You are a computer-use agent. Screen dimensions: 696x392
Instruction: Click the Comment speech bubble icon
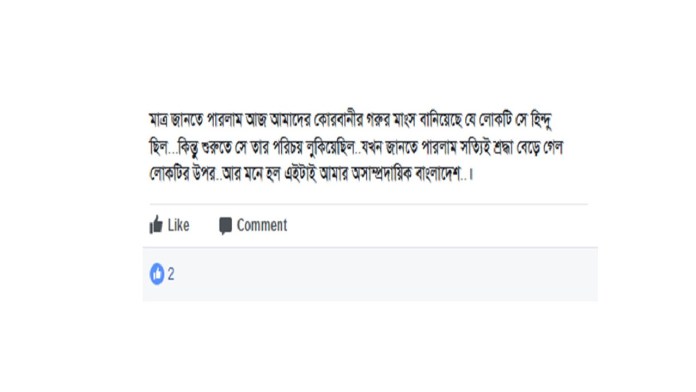(225, 226)
